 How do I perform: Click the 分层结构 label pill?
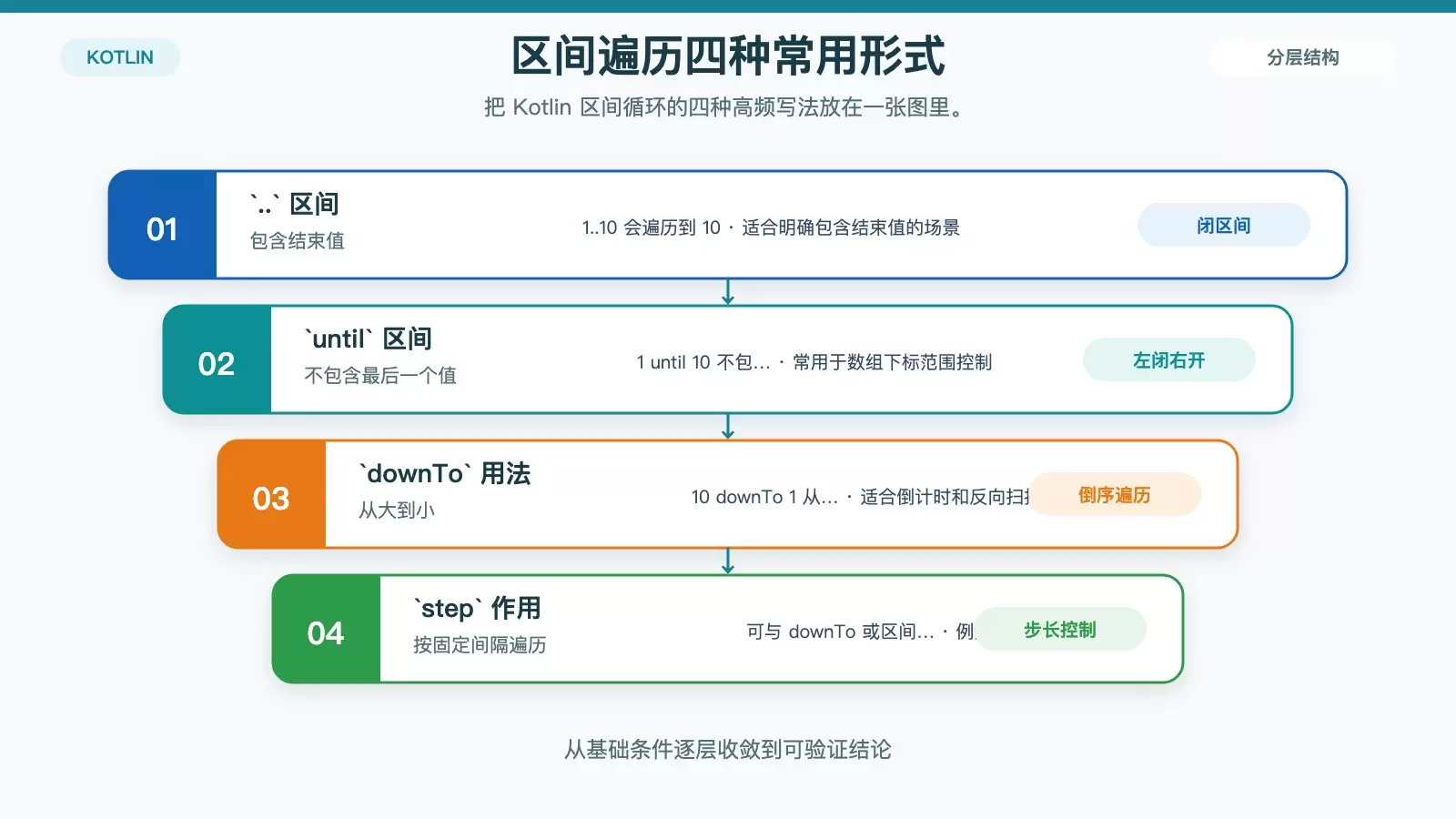point(1302,57)
